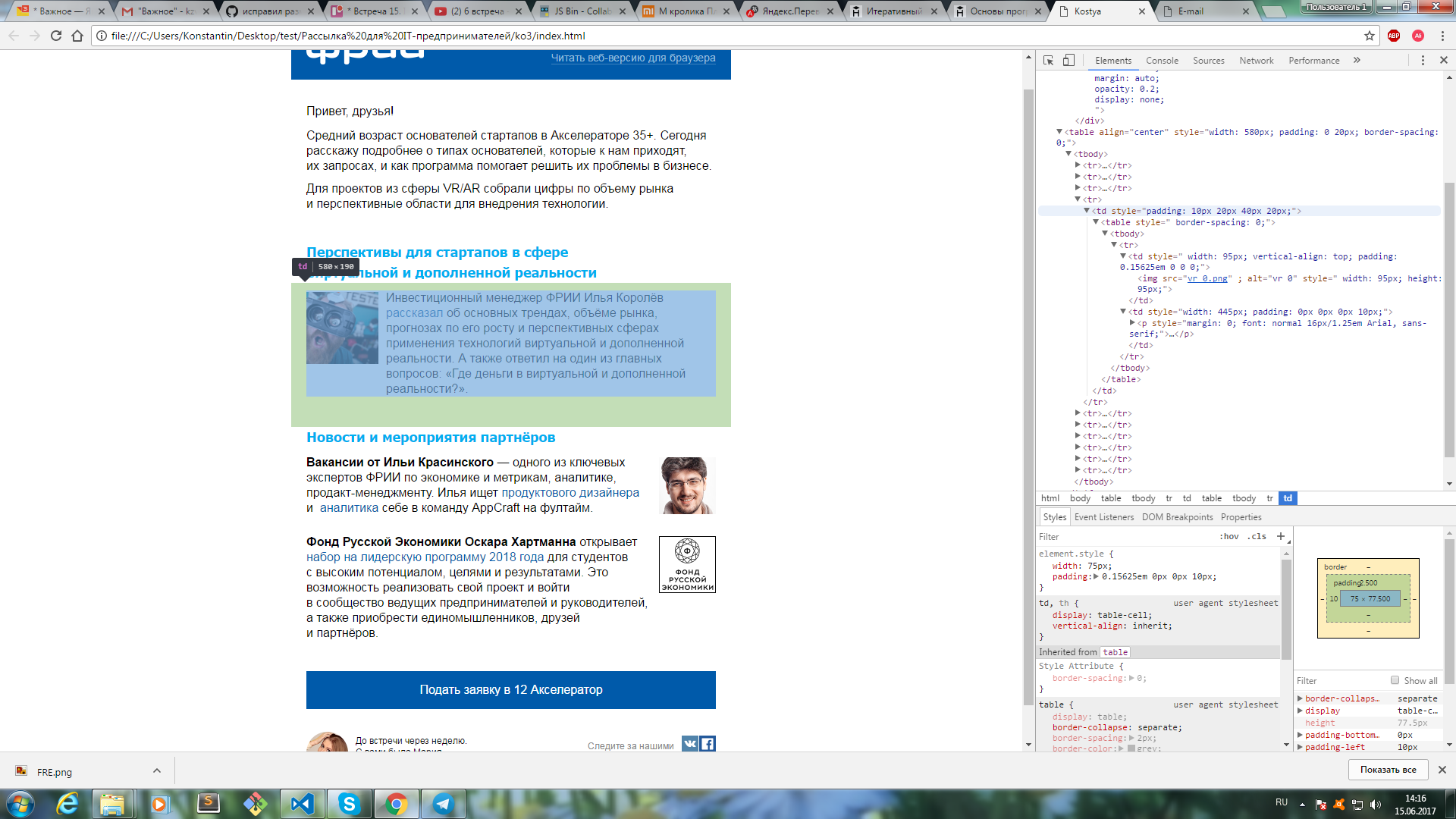Click the 'Подать заявку в 12 Акселератор' button
The image size is (1456, 819).
click(511, 690)
